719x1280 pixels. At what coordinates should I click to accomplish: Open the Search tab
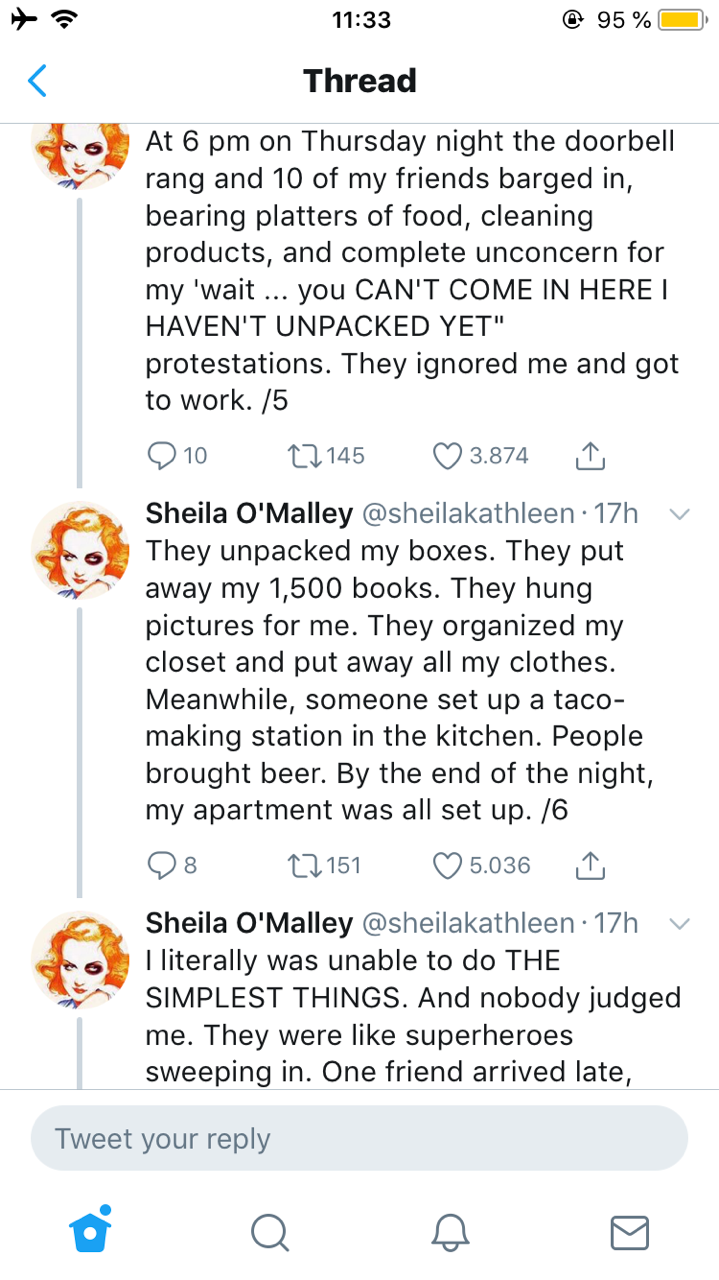[269, 1232]
